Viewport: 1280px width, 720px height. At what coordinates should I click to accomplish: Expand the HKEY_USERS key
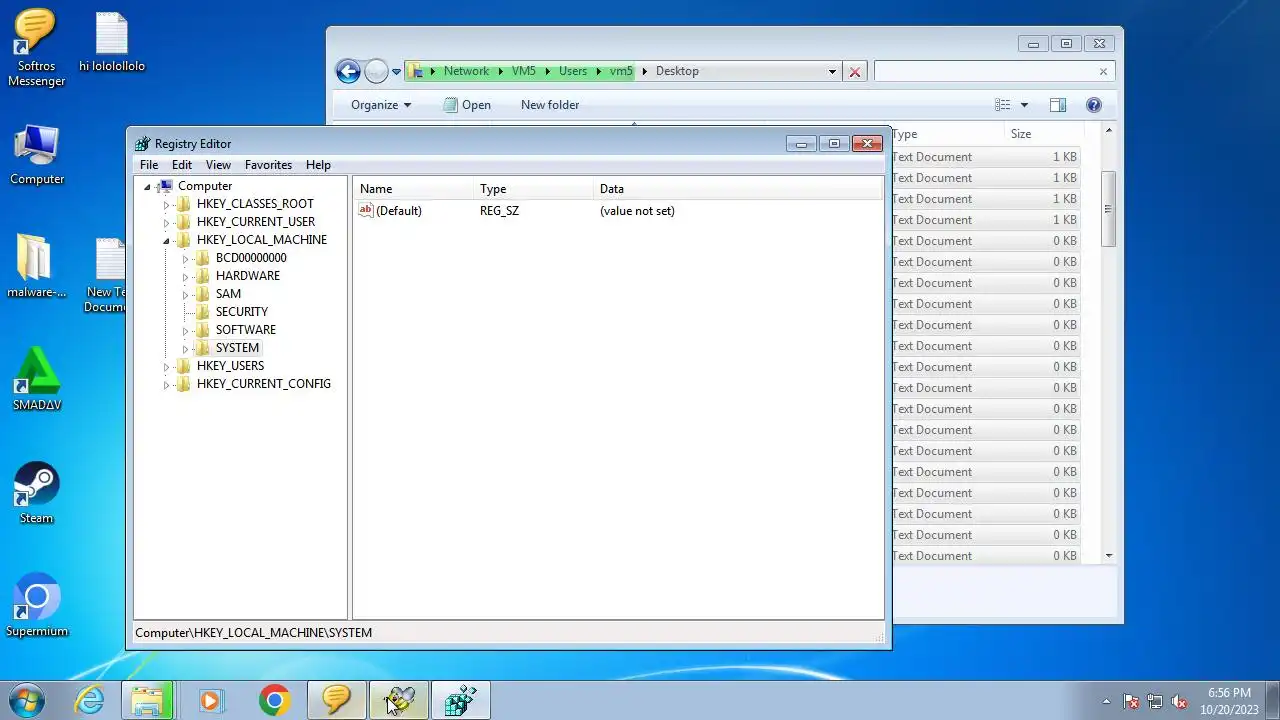click(166, 366)
